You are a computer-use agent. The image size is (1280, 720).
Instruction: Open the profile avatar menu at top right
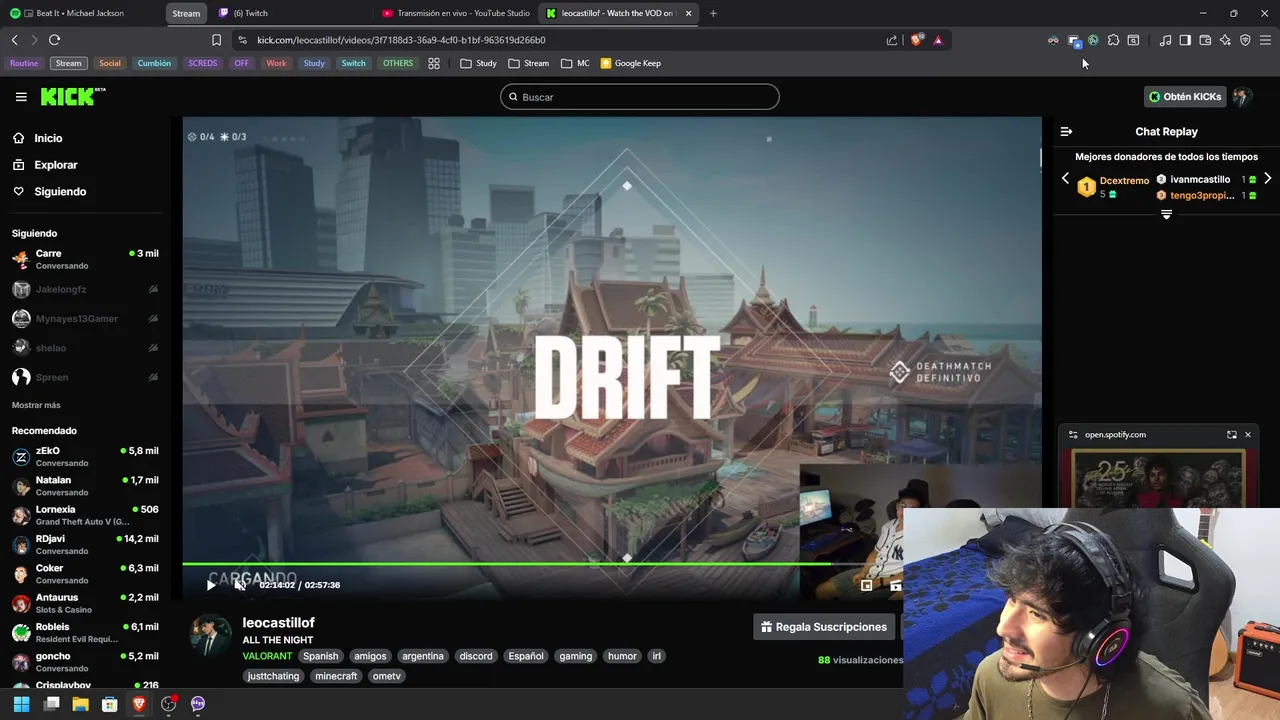click(1242, 97)
